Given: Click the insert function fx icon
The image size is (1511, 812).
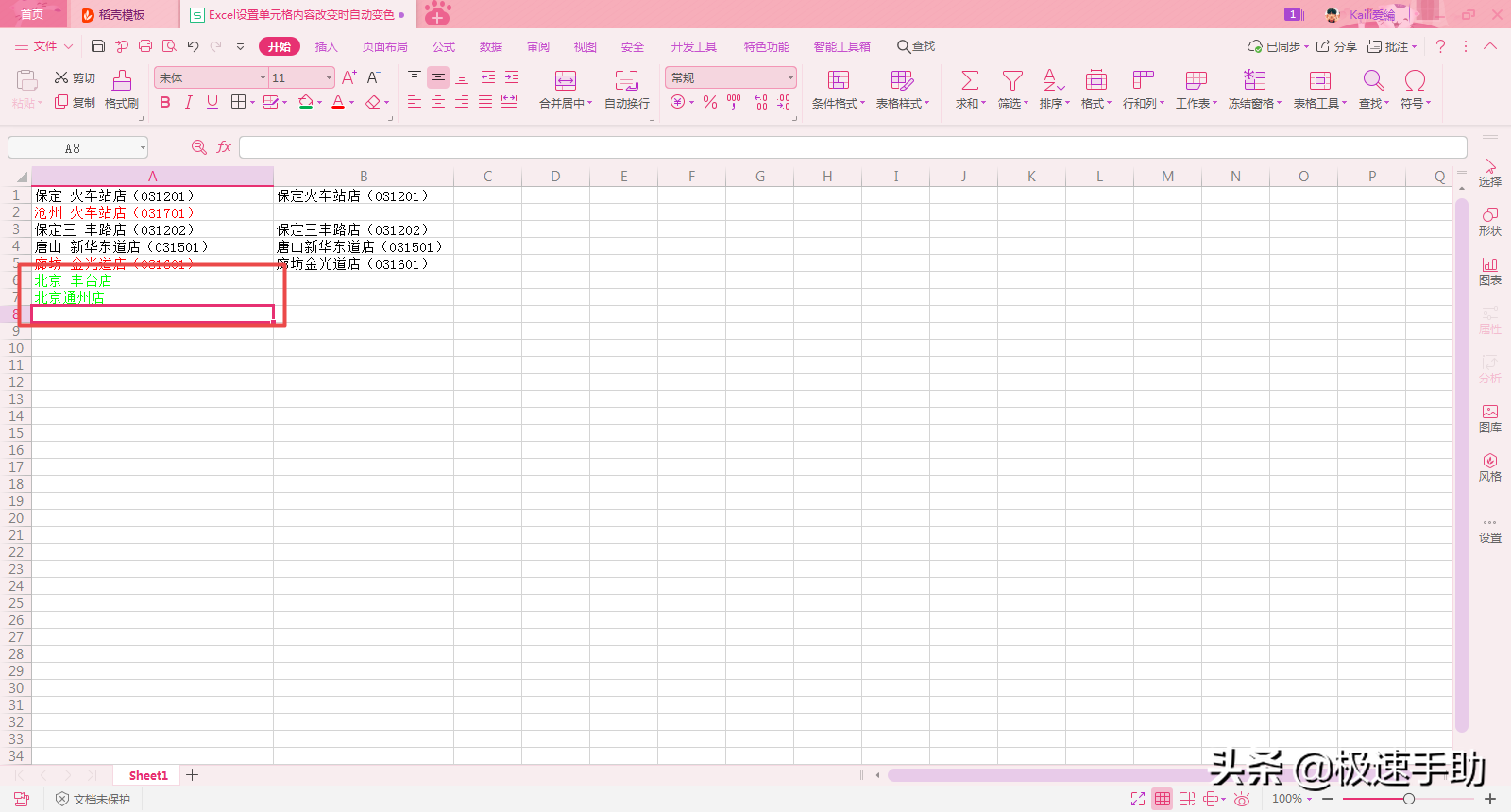Looking at the screenshot, I should [x=224, y=147].
